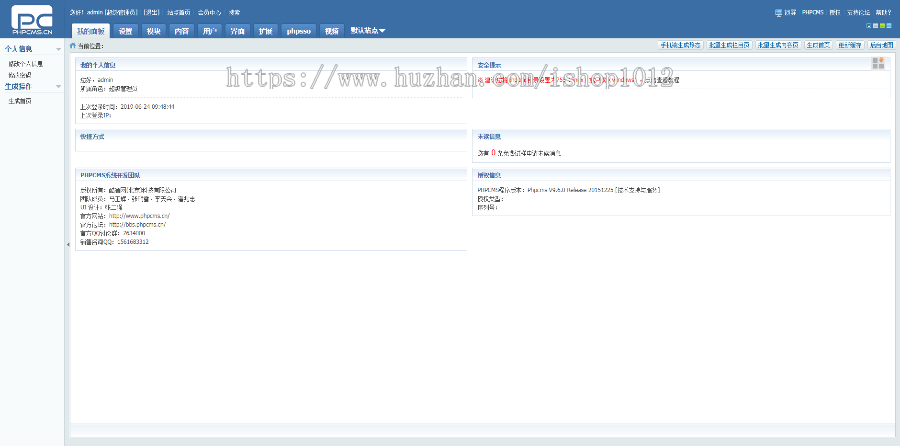Open the phpsso tab
900x446 pixels.
tap(298, 31)
